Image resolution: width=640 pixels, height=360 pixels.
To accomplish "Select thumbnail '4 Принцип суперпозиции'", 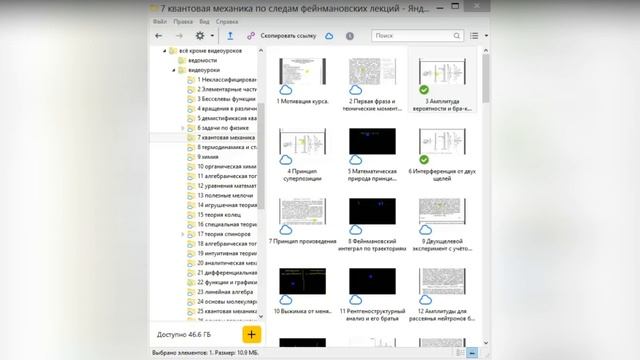I will (302, 141).
